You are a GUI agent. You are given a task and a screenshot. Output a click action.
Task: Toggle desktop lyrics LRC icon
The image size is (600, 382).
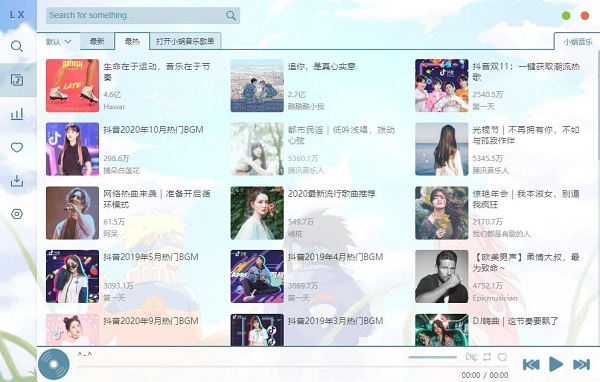coord(471,357)
